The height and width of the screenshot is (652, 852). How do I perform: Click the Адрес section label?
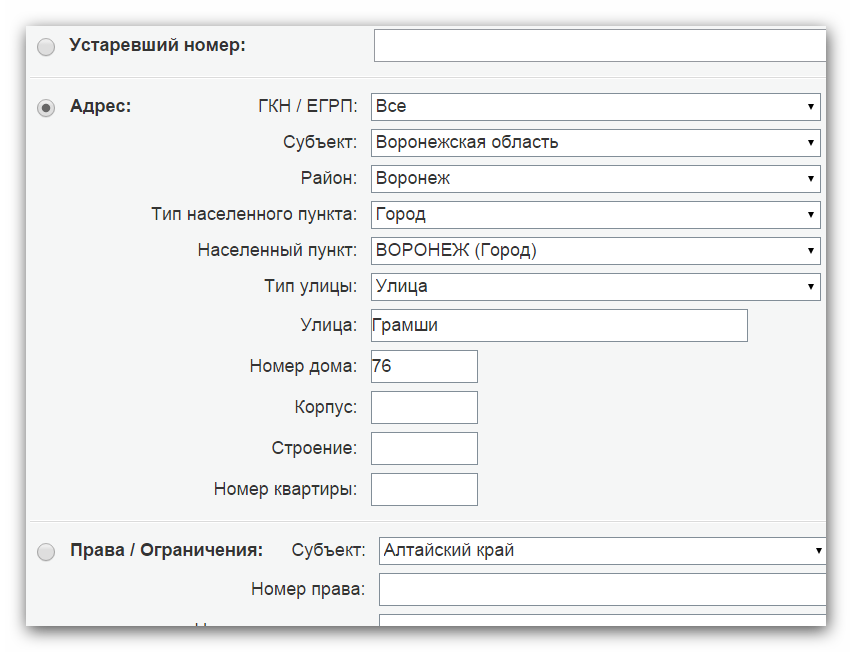click(x=100, y=106)
